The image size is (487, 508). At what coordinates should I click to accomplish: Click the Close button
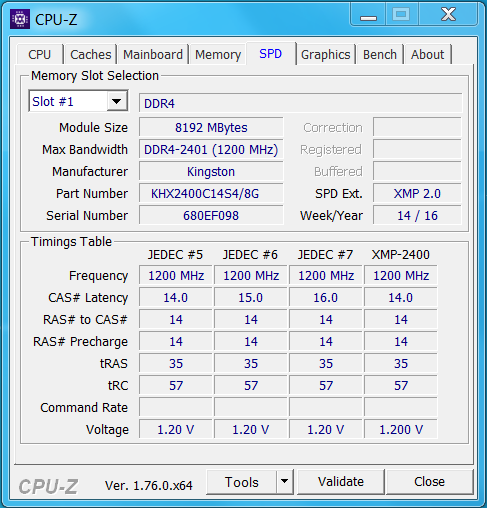click(x=430, y=482)
